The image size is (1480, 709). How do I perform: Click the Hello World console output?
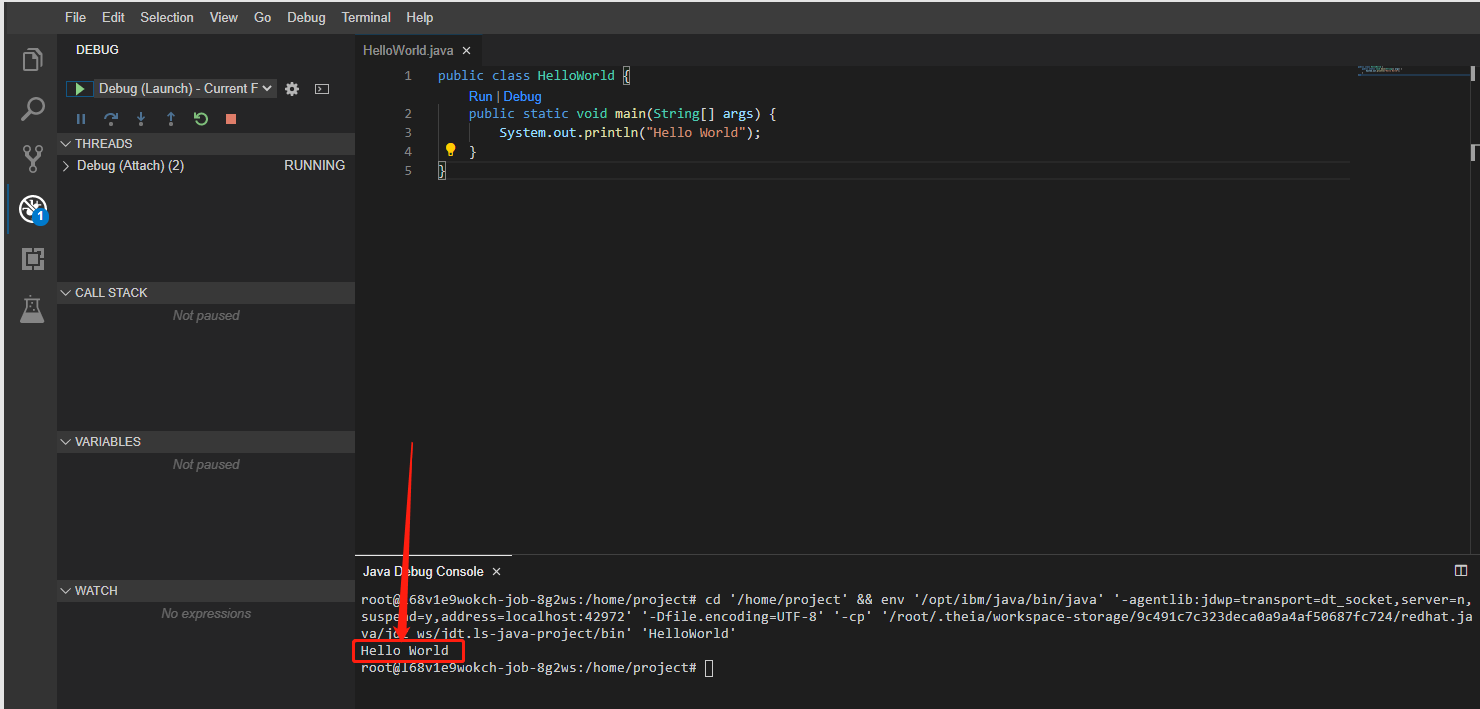tap(405, 651)
